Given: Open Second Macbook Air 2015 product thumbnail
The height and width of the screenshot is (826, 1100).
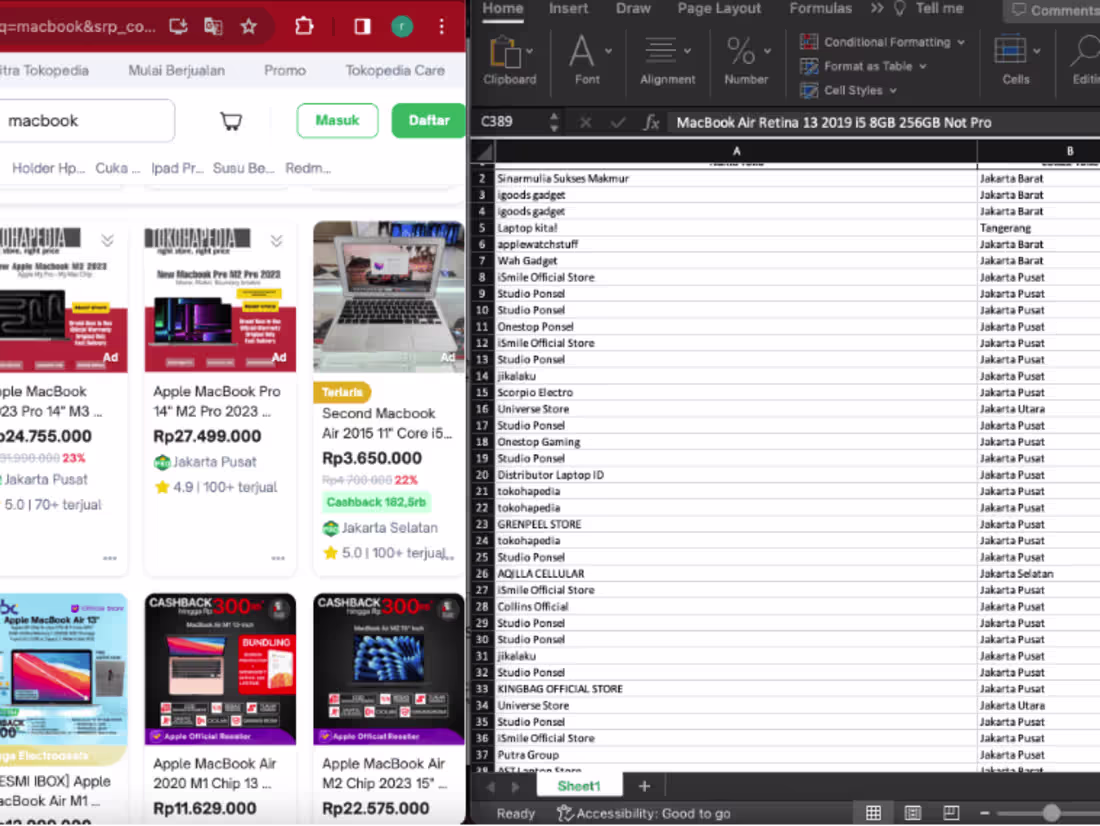Looking at the screenshot, I should [x=389, y=296].
